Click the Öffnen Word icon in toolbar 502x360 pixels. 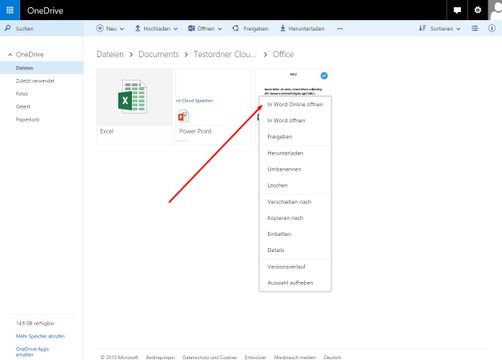tap(191, 28)
